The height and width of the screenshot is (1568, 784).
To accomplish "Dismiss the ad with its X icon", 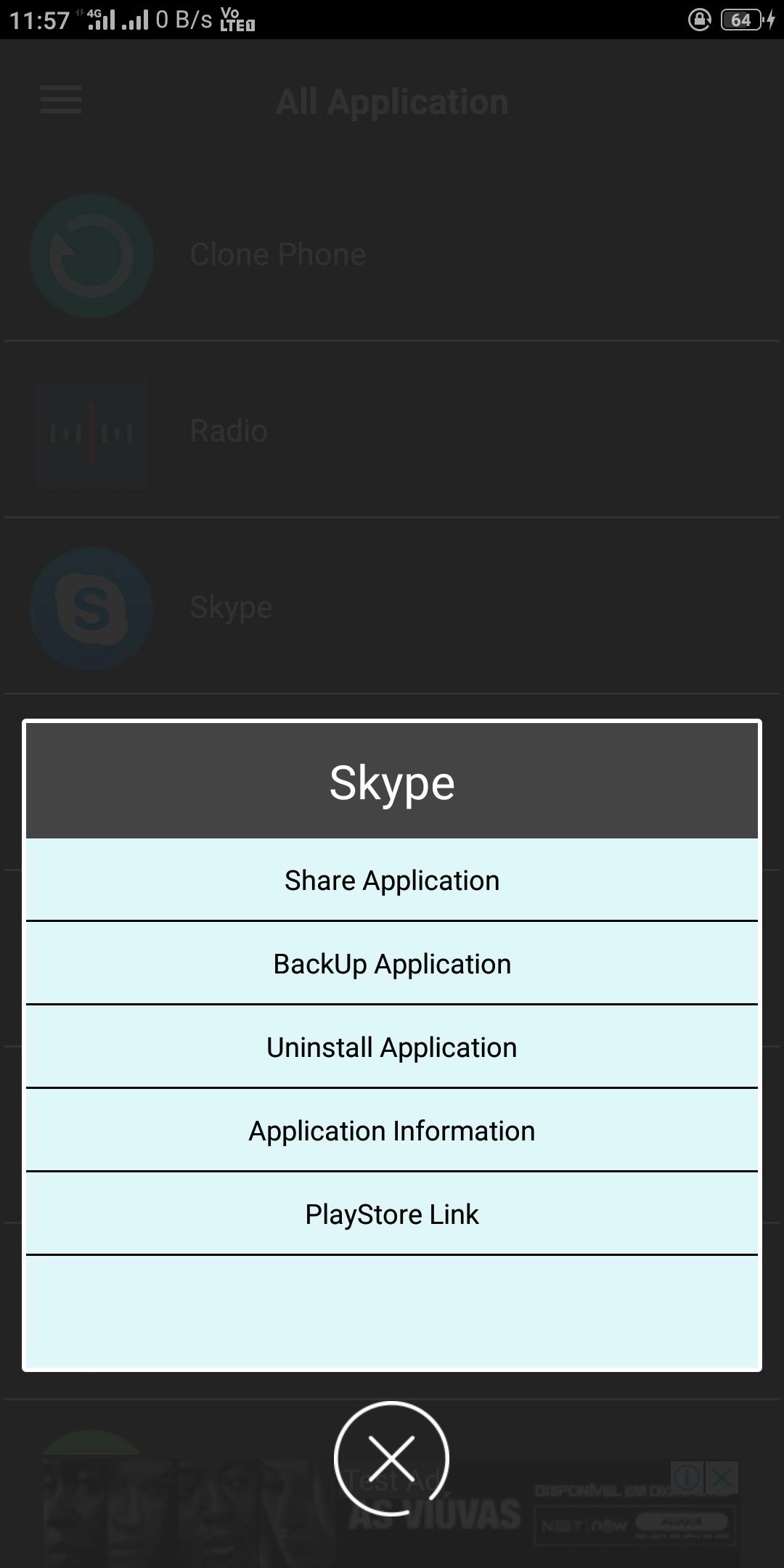I will 722,1477.
